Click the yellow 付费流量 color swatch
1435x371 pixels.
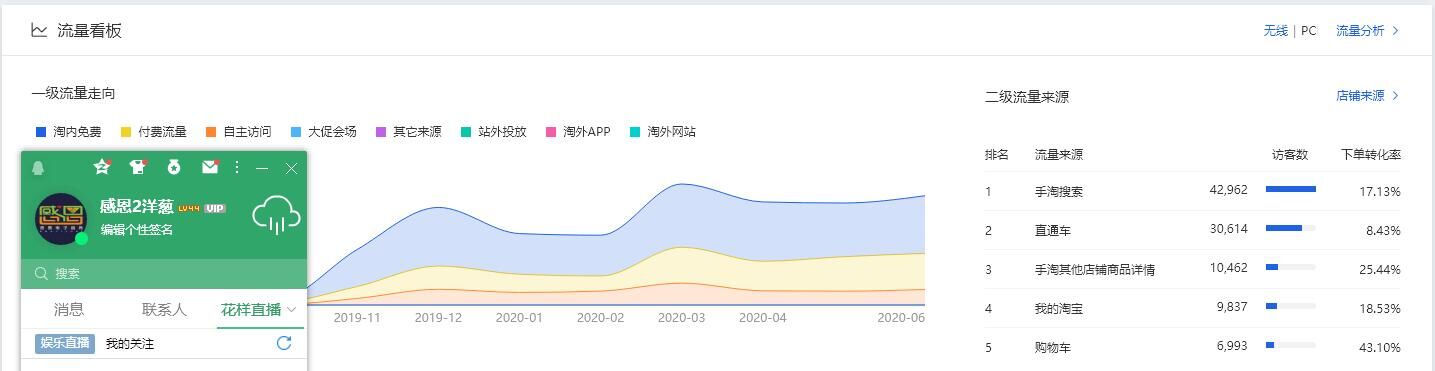[126, 132]
